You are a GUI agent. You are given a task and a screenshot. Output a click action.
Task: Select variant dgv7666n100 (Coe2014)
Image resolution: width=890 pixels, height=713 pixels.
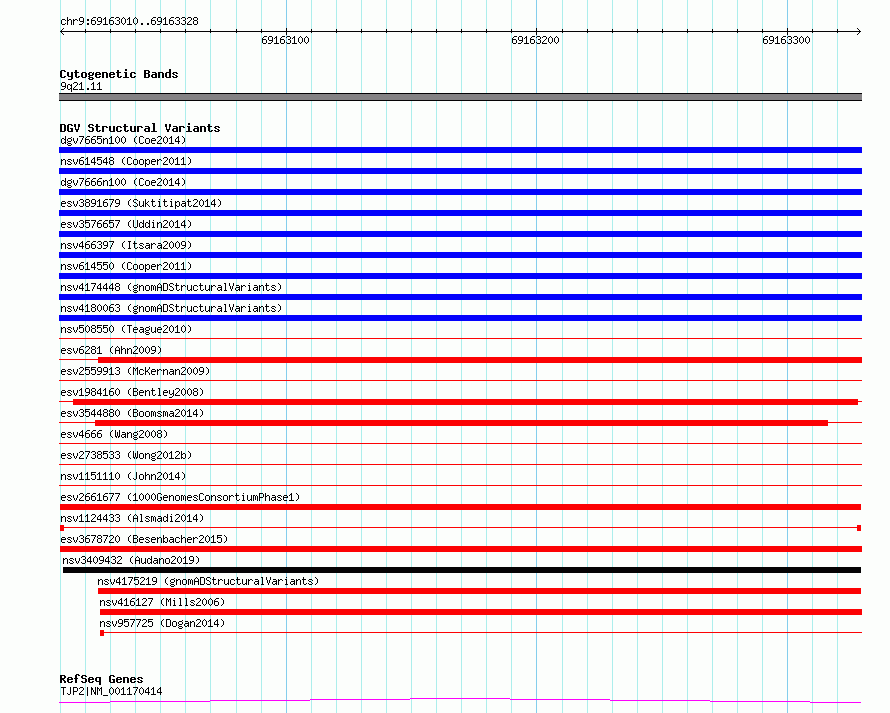(x=123, y=182)
